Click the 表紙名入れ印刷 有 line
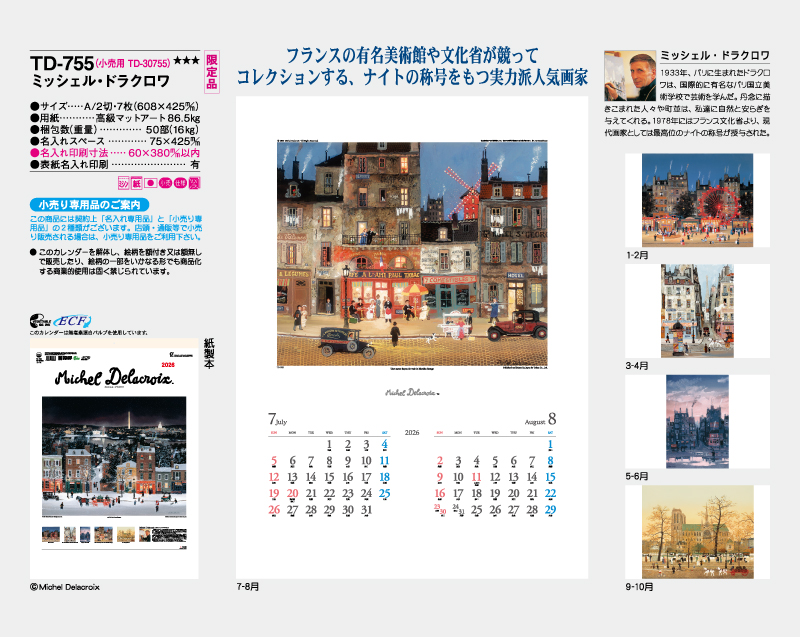The image size is (800, 637). tap(115, 165)
